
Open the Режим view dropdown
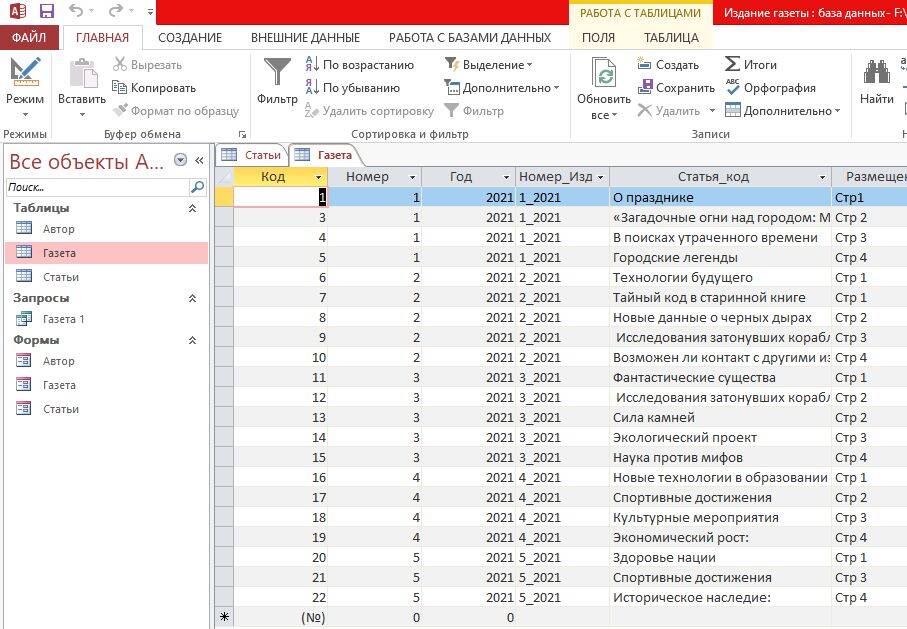[x=25, y=110]
